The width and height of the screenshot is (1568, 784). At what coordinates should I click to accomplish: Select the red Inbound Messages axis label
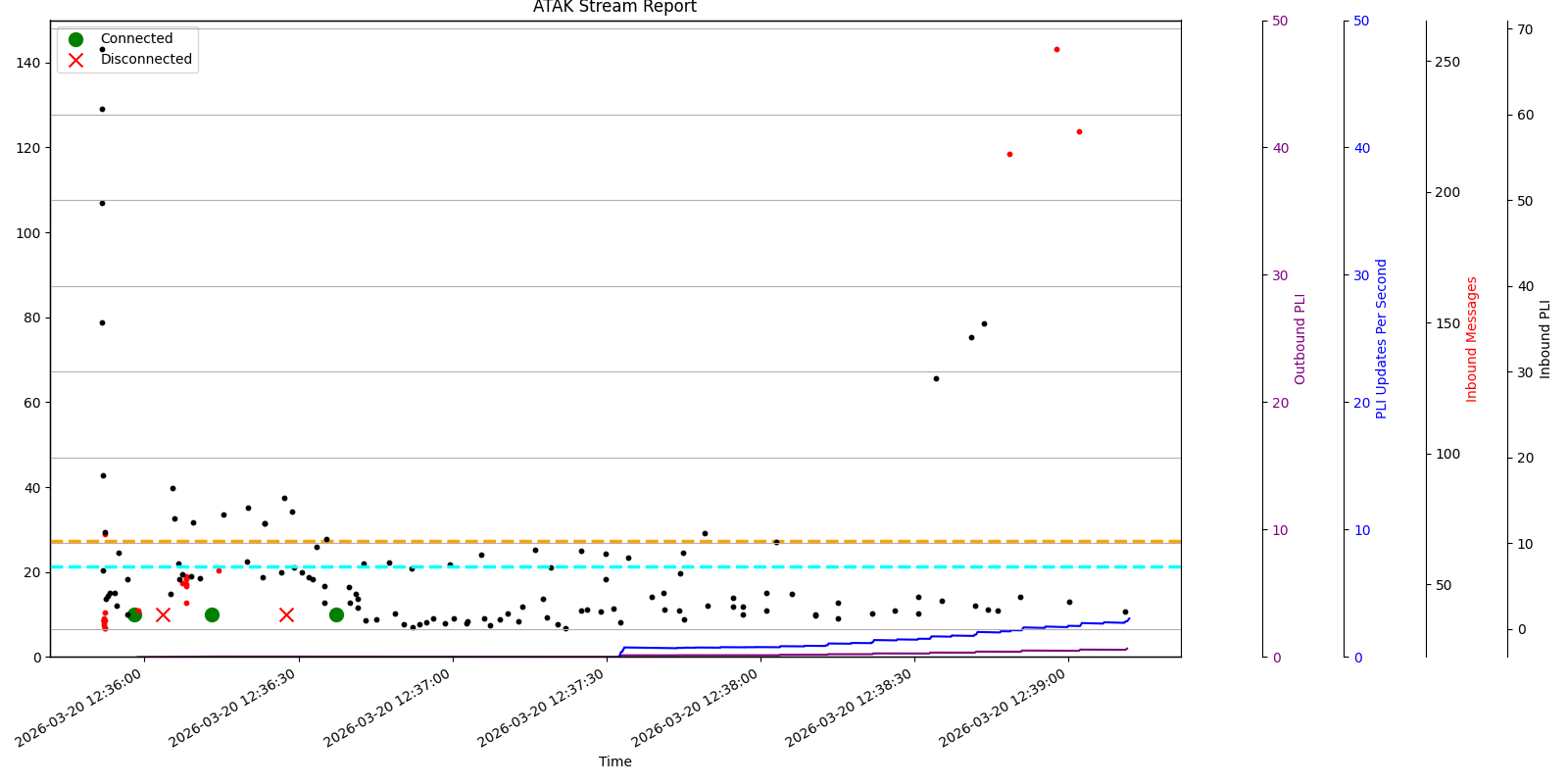click(1471, 339)
